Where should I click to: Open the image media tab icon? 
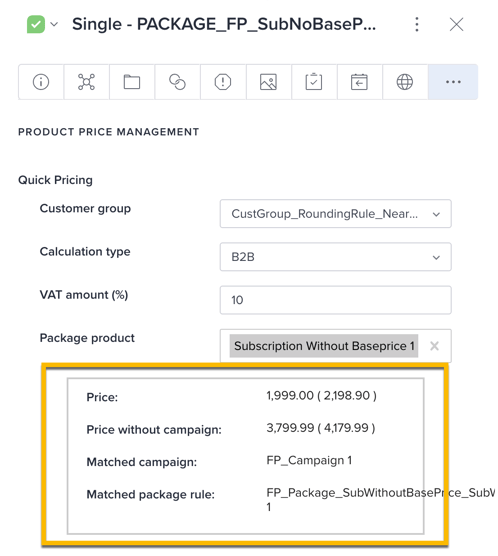pos(268,82)
